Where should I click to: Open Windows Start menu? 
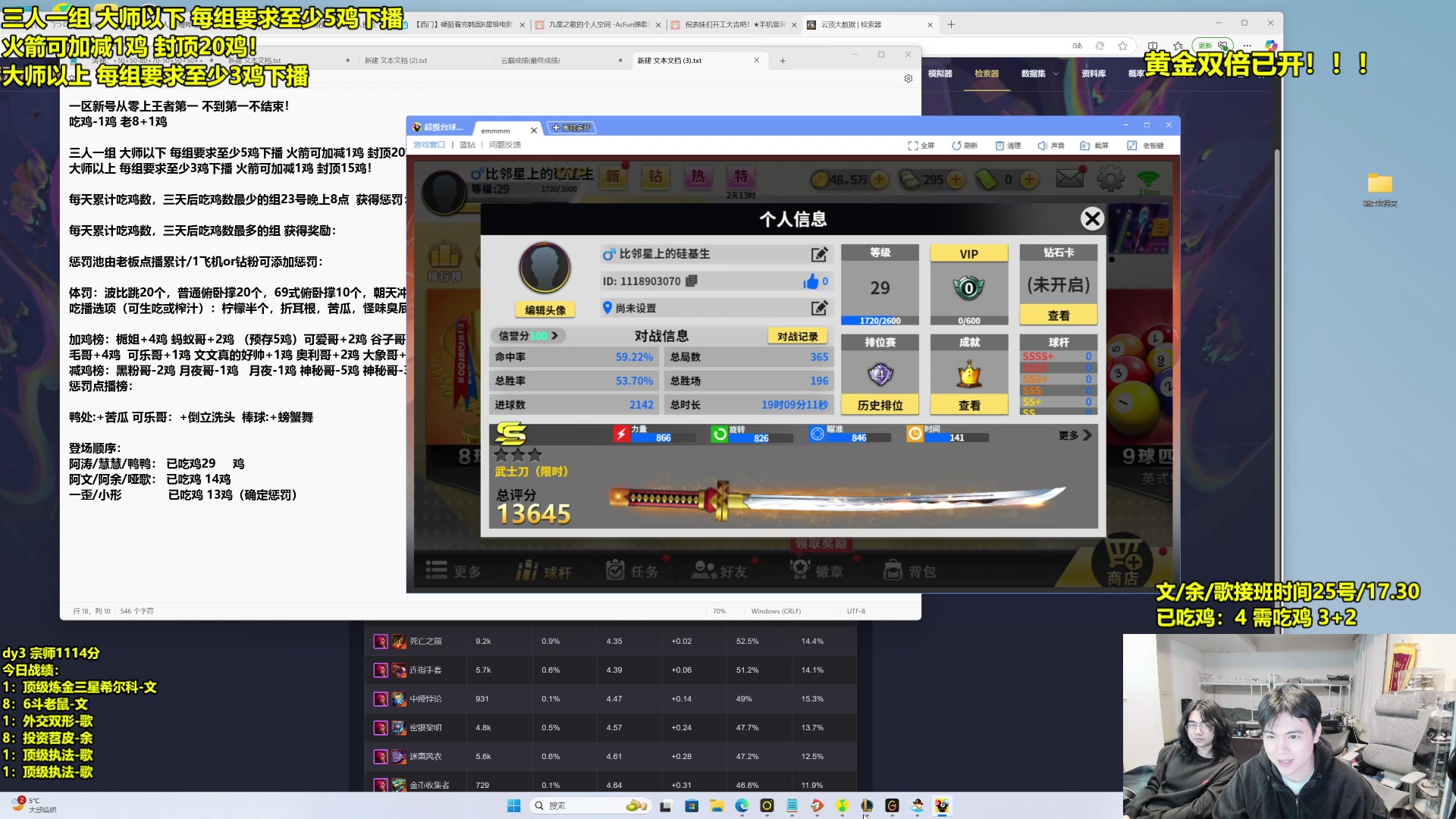[x=513, y=805]
